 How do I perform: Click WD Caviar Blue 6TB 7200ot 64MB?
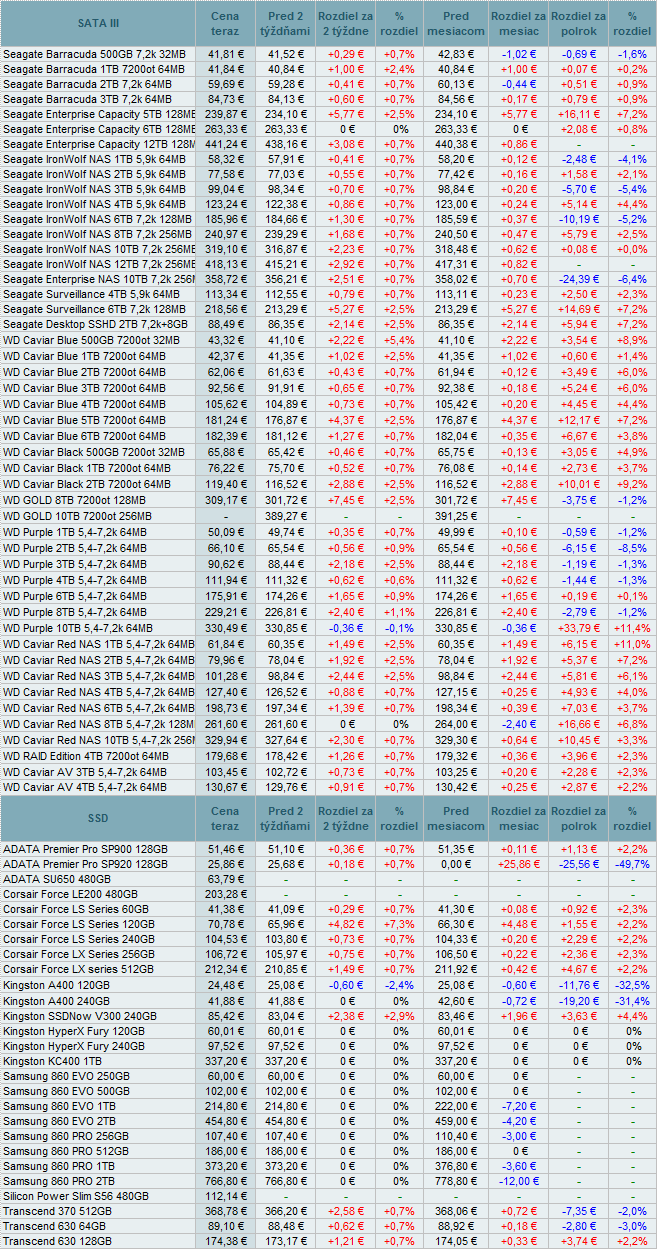pos(84,437)
